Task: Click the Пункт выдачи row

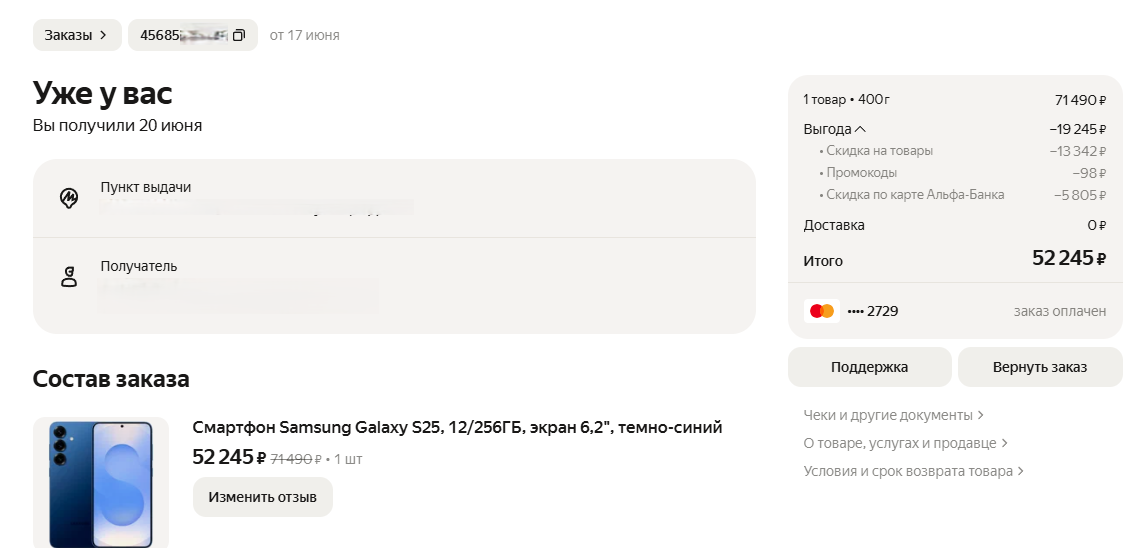Action: tap(394, 198)
